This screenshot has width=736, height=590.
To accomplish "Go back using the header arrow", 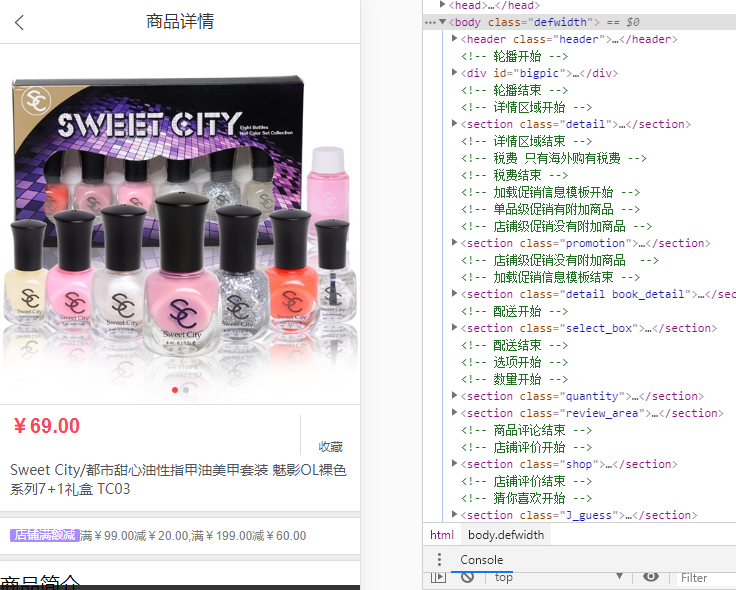I will point(19,22).
